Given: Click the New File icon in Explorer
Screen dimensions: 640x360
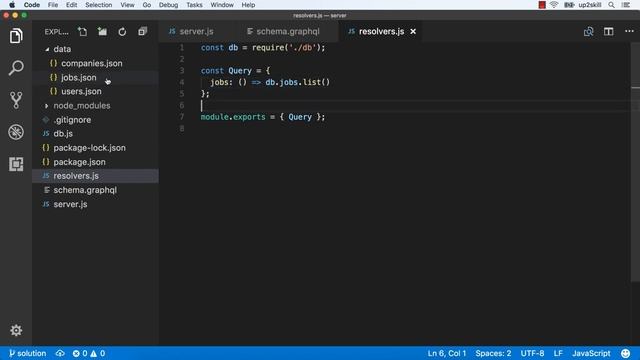Looking at the screenshot, I should click(82, 32).
